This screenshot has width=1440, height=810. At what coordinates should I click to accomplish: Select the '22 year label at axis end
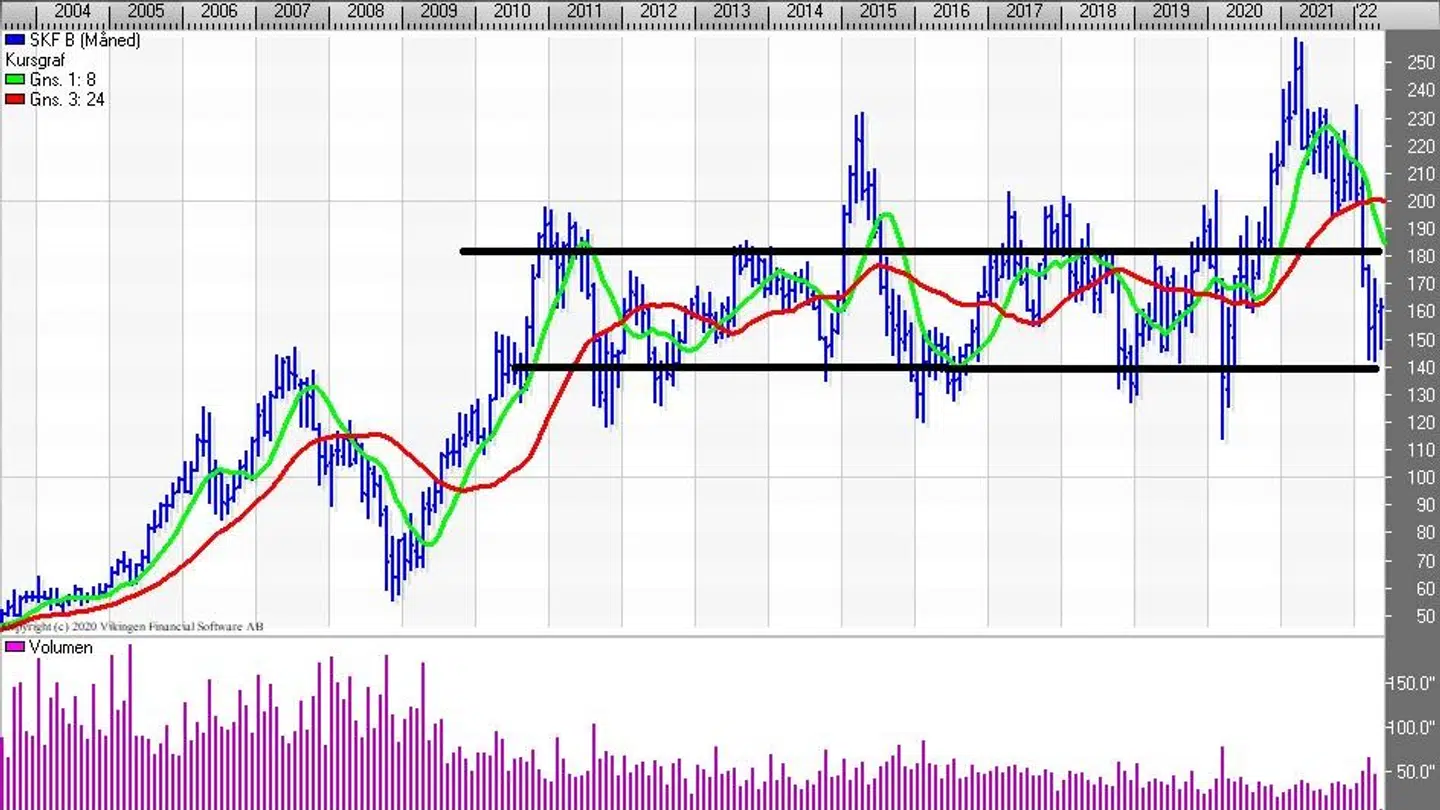coord(1366,11)
